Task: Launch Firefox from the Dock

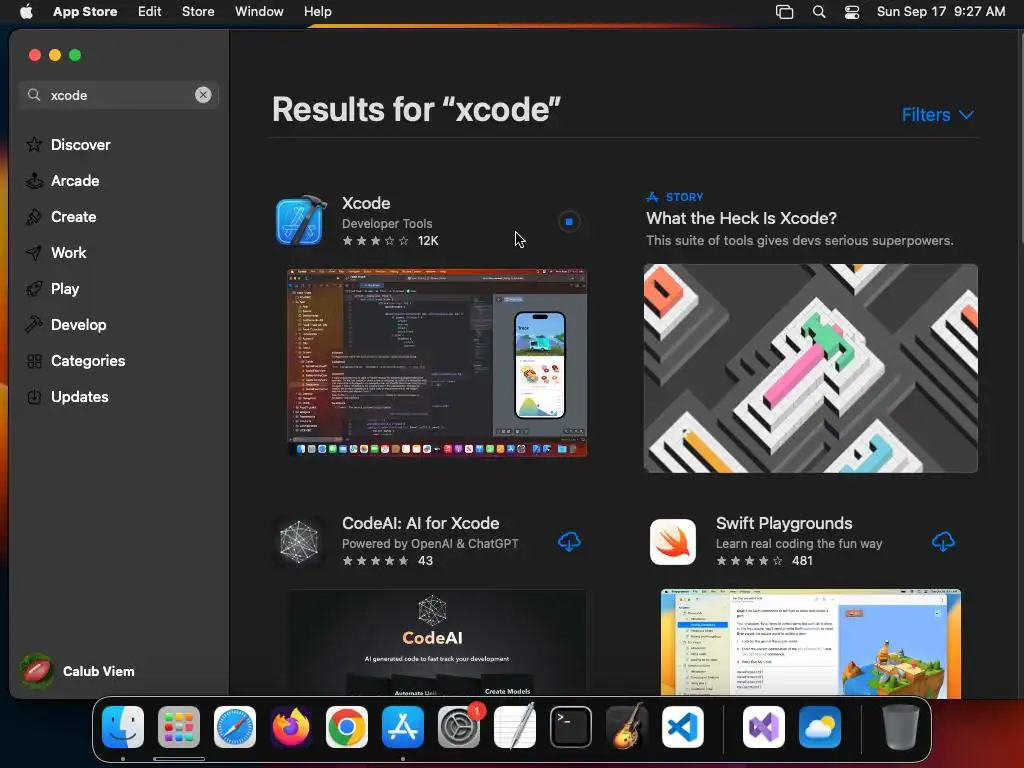Action: point(291,727)
